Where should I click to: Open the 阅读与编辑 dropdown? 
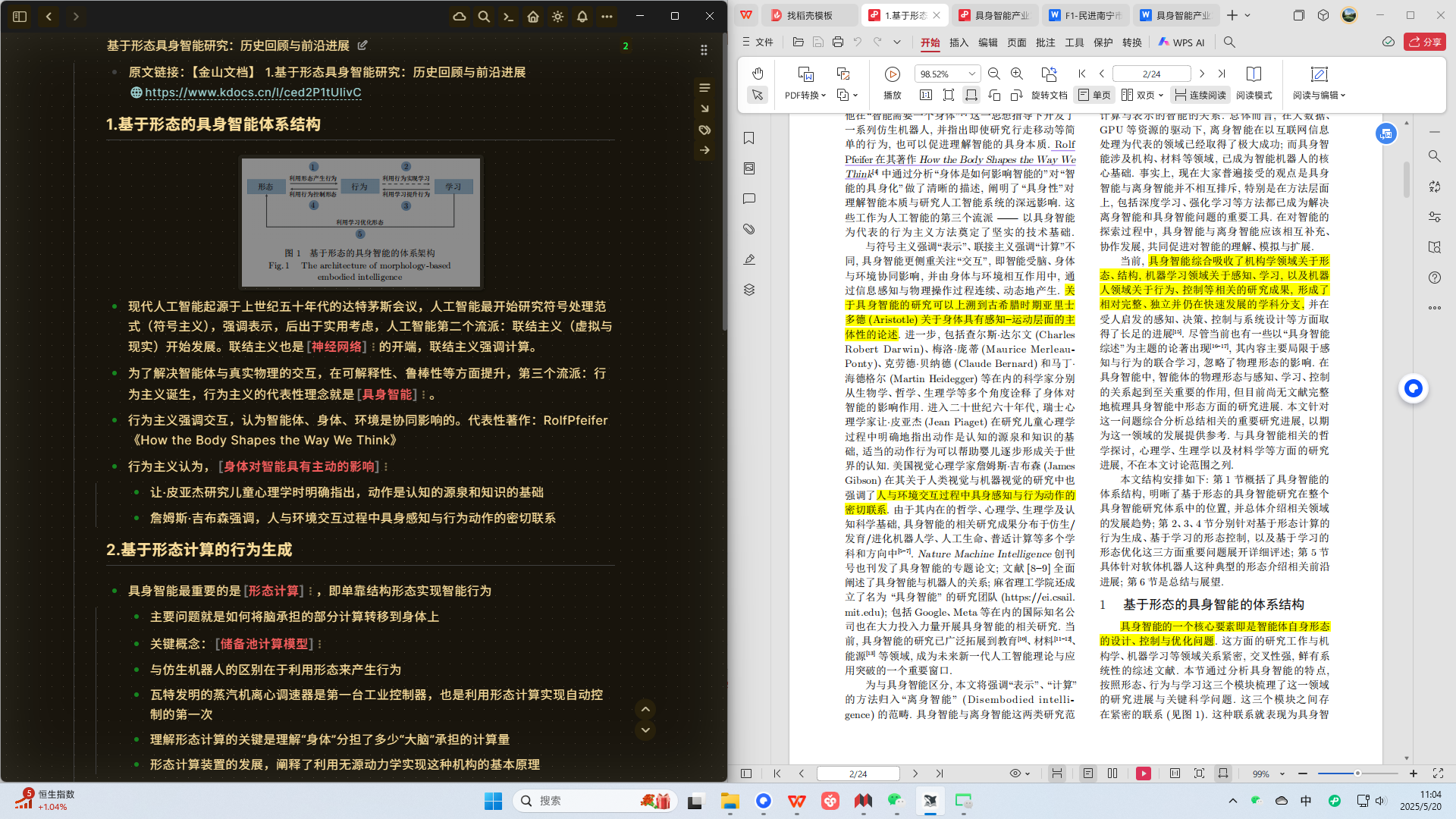(x=1319, y=96)
